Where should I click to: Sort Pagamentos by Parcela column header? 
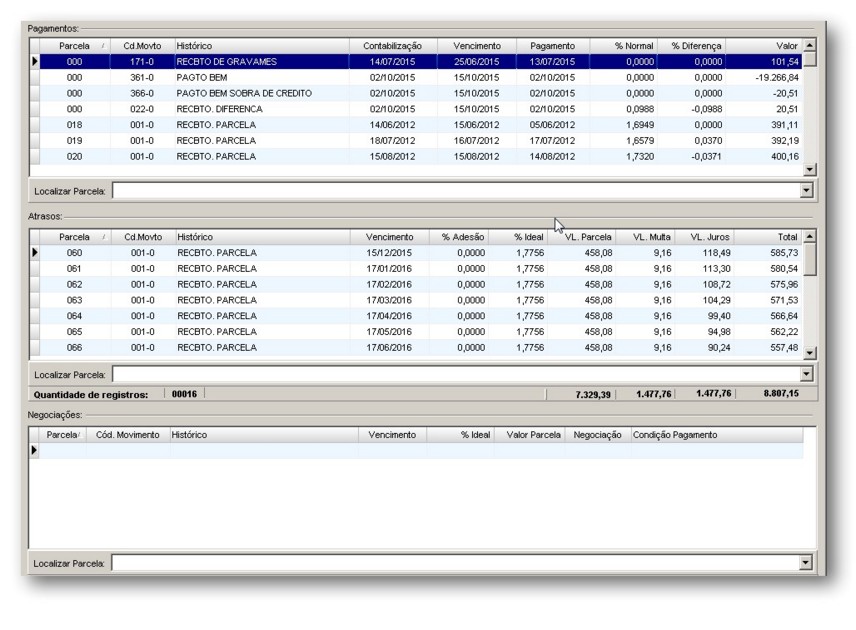tap(75, 46)
